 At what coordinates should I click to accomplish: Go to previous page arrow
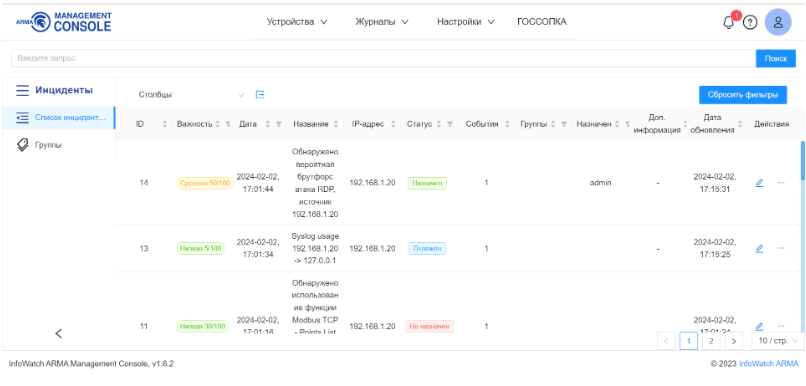click(666, 340)
